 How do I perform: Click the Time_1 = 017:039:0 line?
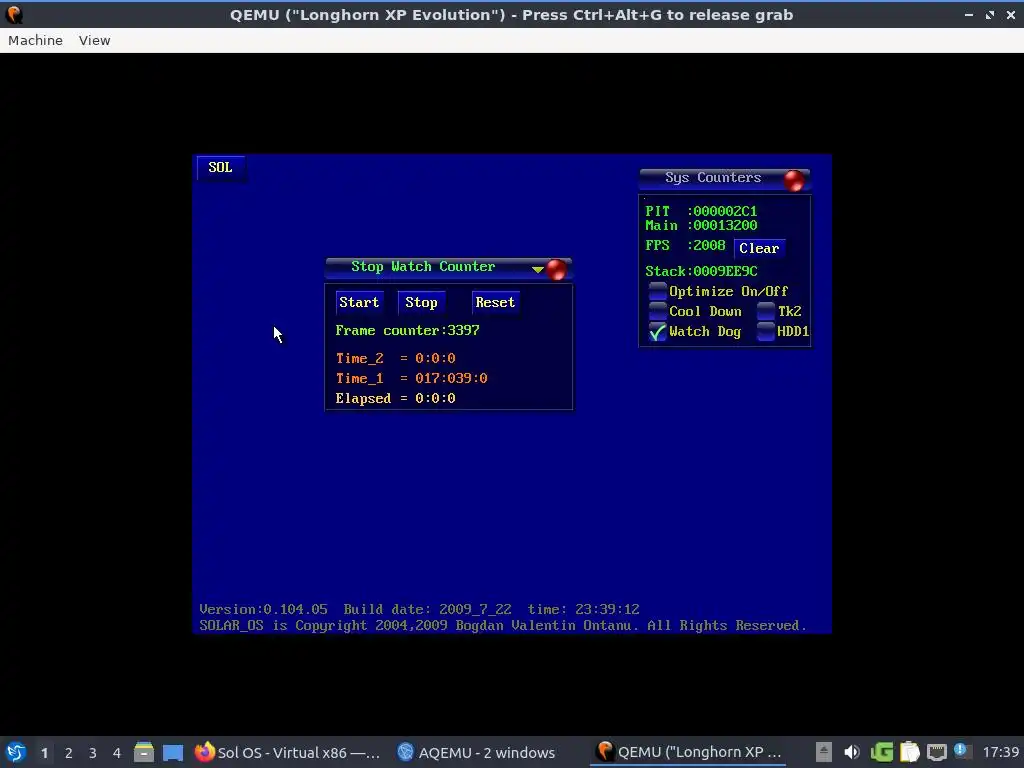[411, 378]
